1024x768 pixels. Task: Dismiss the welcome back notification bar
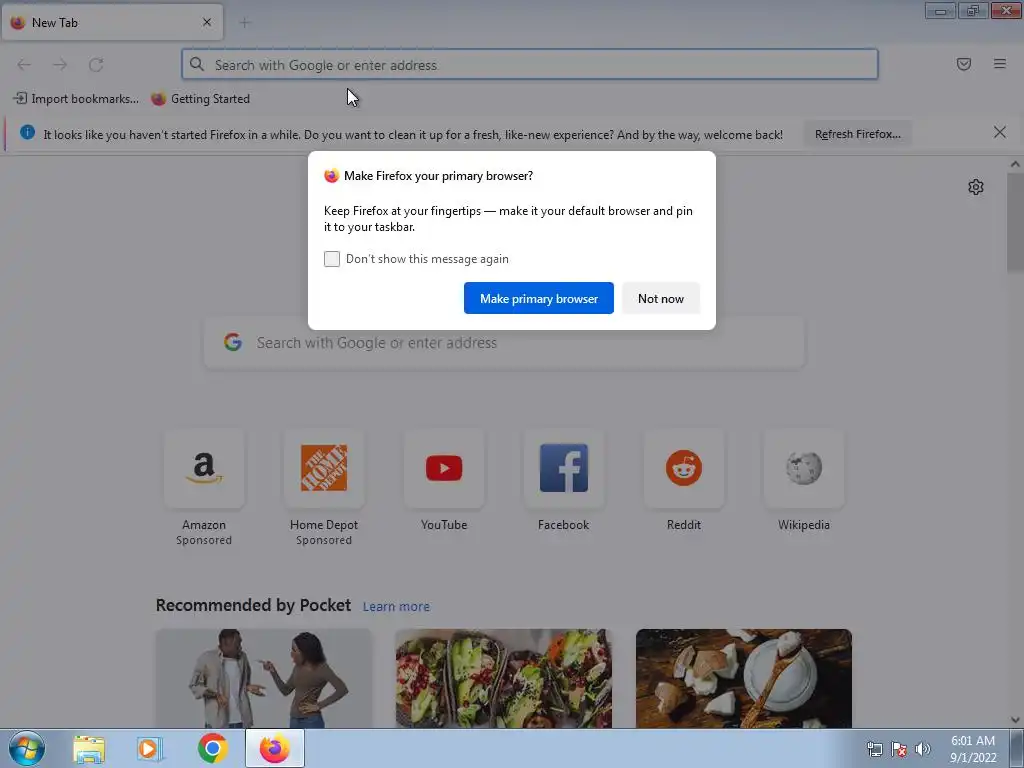click(999, 133)
